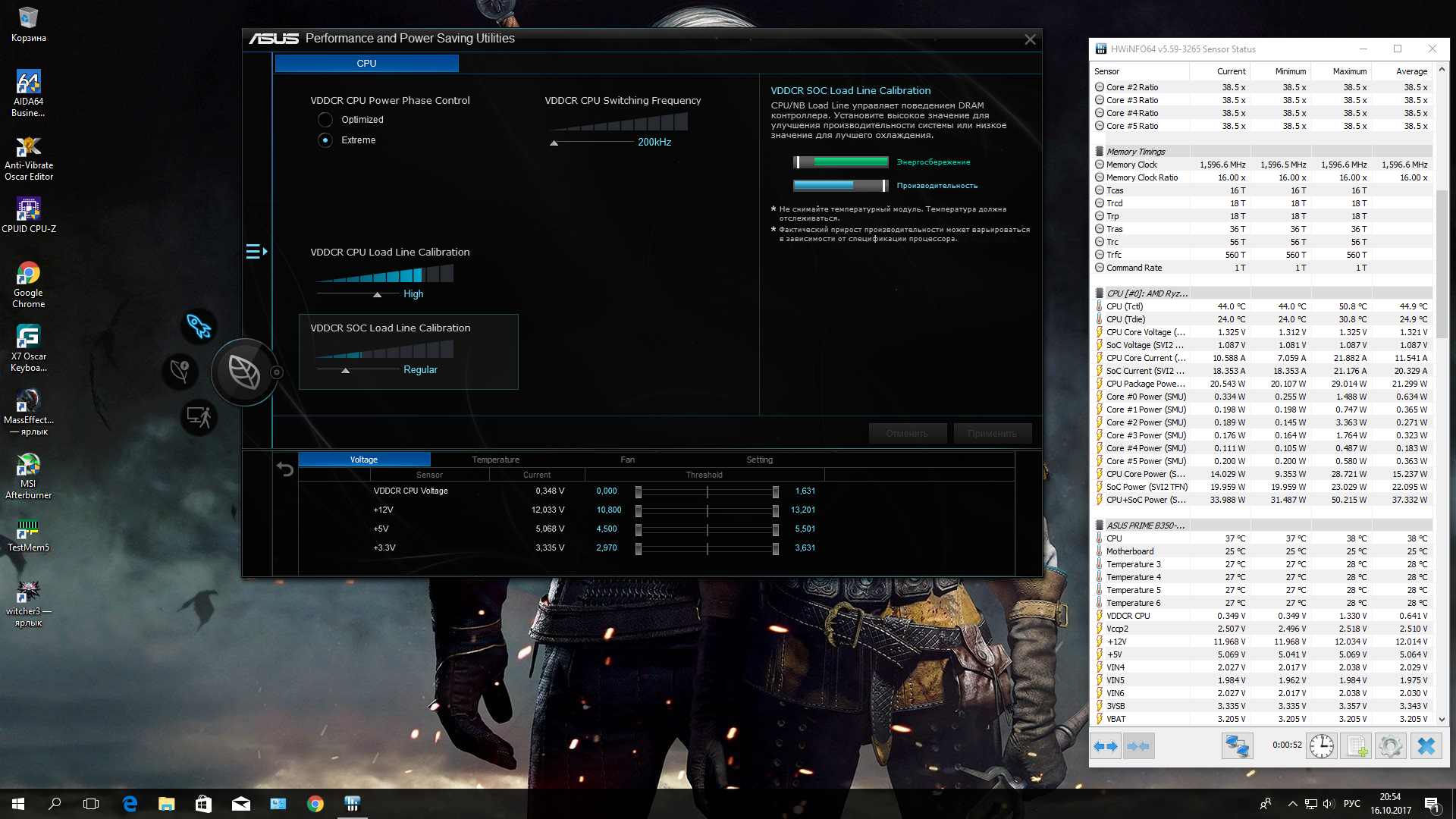The height and width of the screenshot is (819, 1456).
Task: Open Google Chrome from the taskbar
Action: 315,804
